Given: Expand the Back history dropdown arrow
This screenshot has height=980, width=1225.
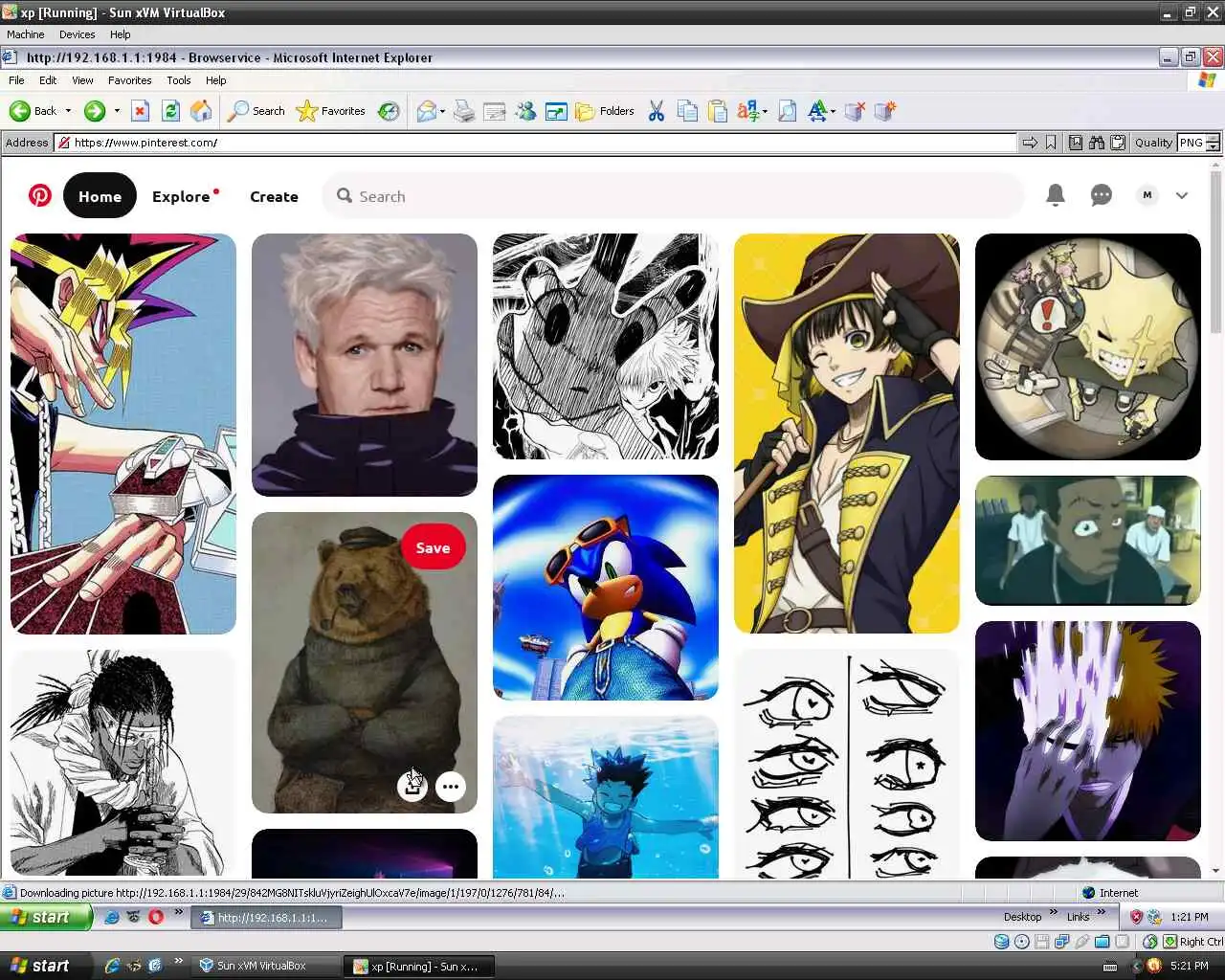Looking at the screenshot, I should [68, 111].
